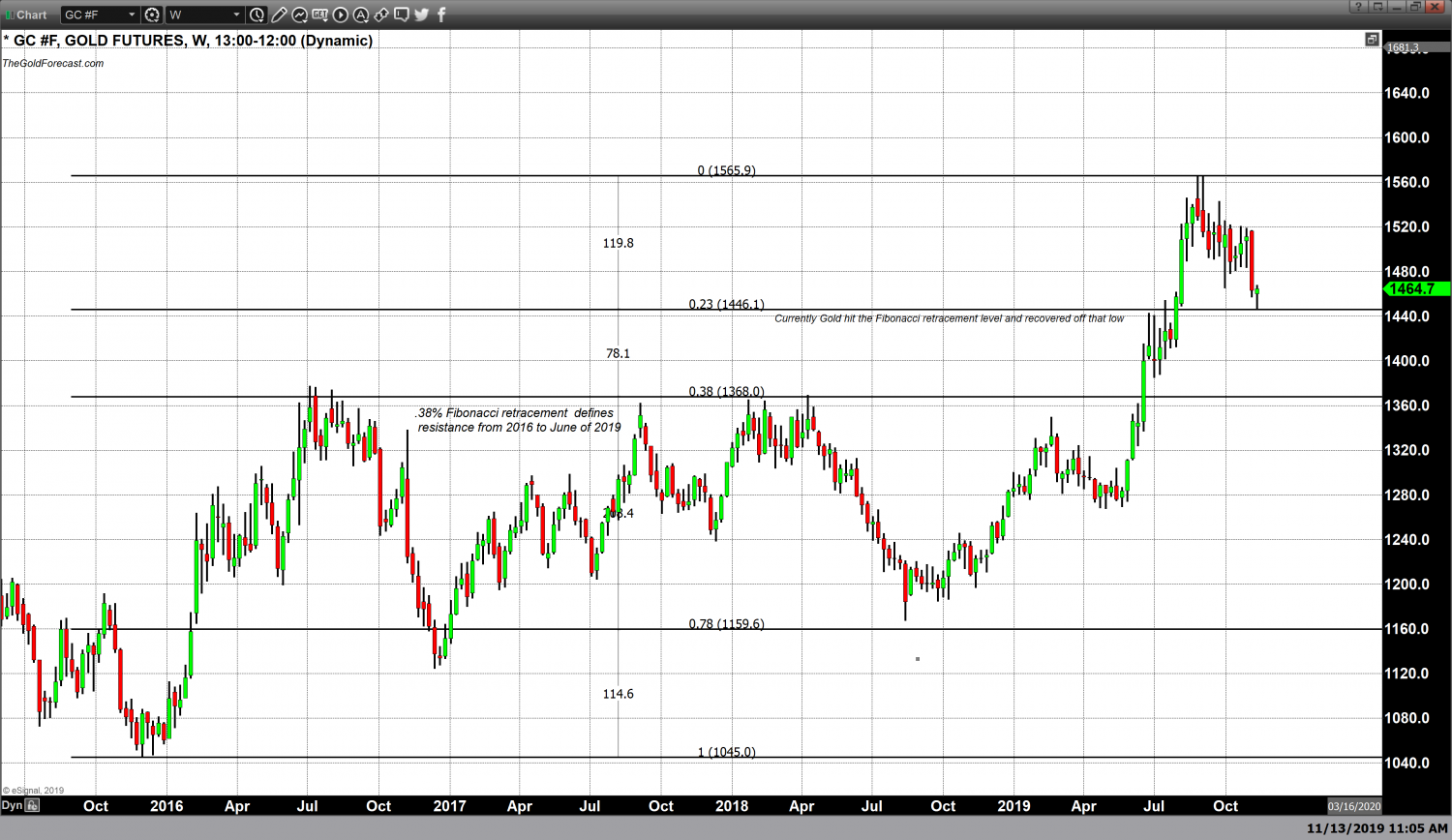Click the GET tools icon
This screenshot has height=840, width=1452.
tap(319, 15)
